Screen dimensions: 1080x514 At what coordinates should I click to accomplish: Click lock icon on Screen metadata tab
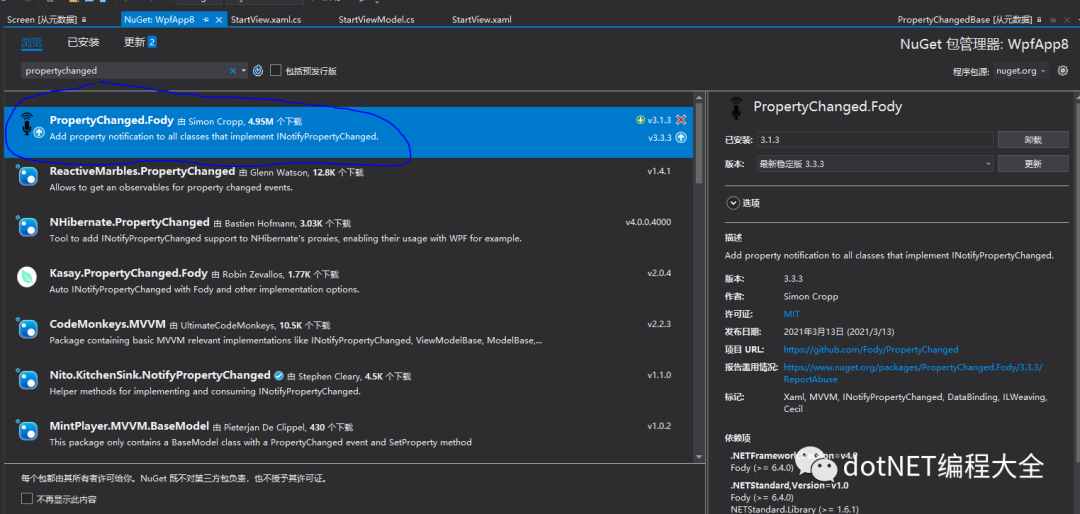(x=84, y=20)
